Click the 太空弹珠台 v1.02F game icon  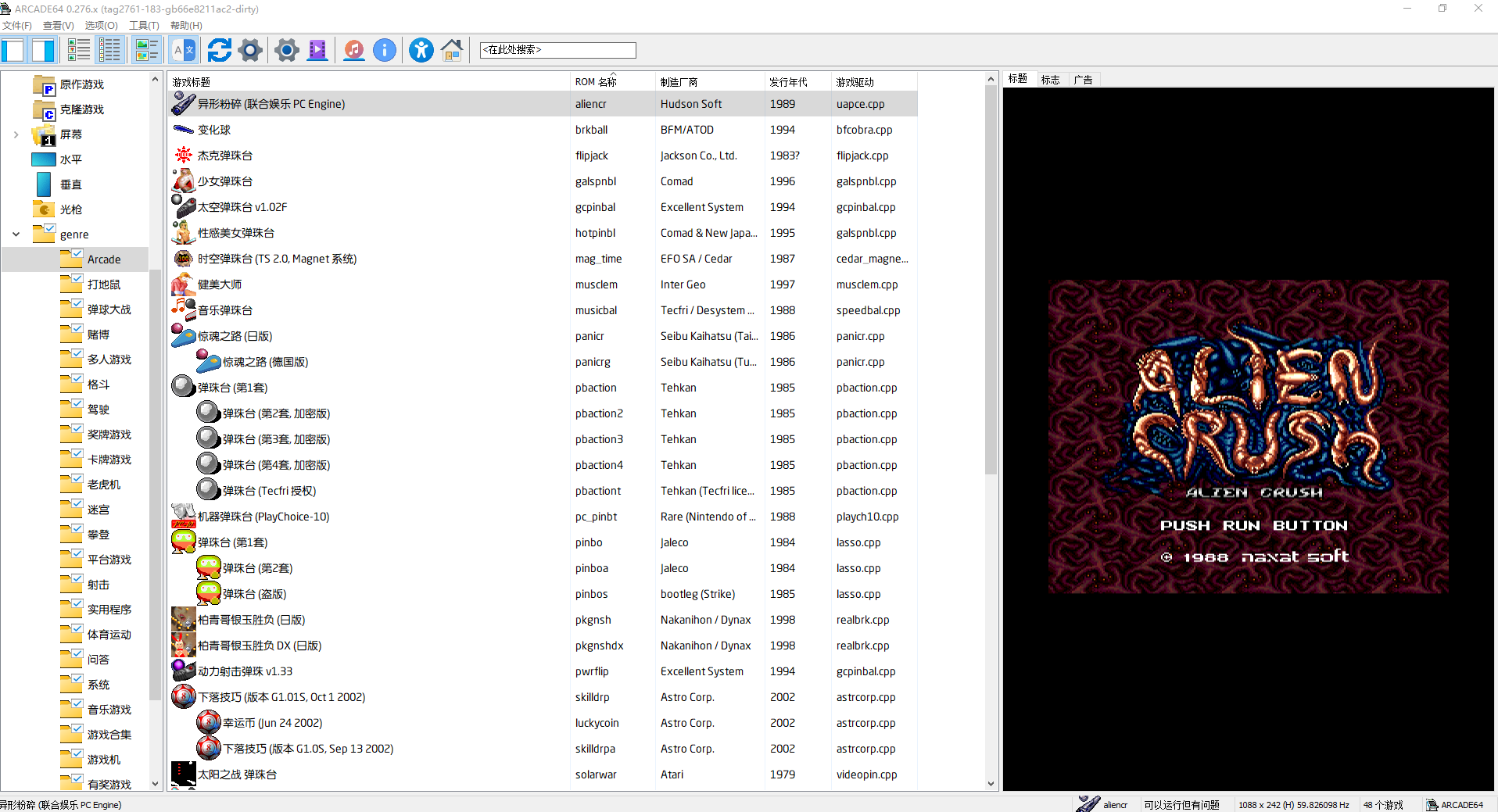(184, 207)
